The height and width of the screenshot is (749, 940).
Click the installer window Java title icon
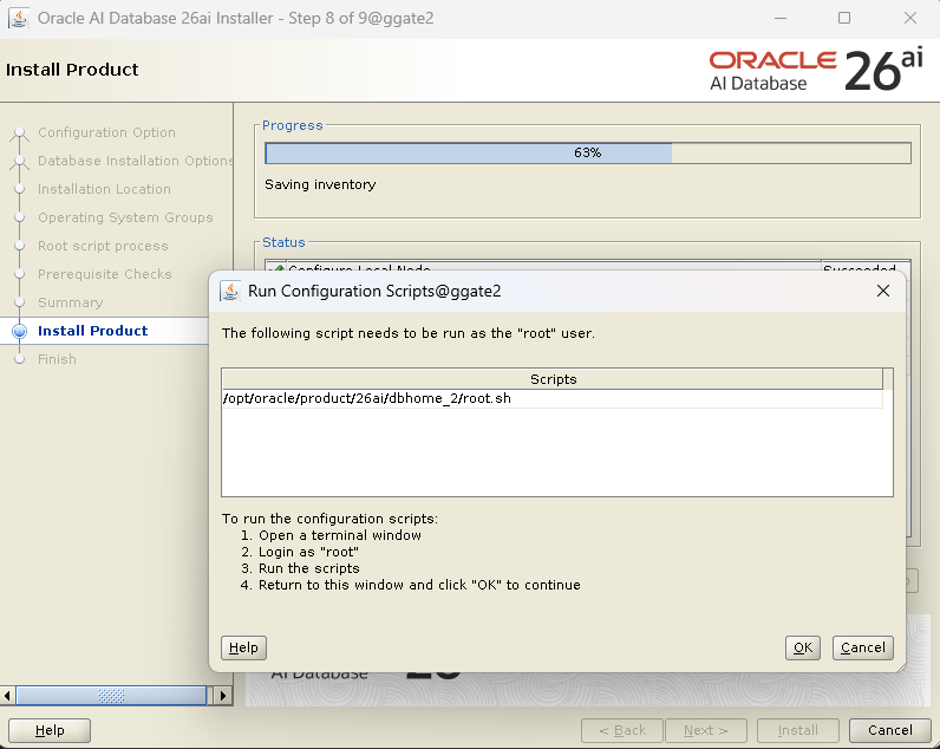(x=19, y=18)
